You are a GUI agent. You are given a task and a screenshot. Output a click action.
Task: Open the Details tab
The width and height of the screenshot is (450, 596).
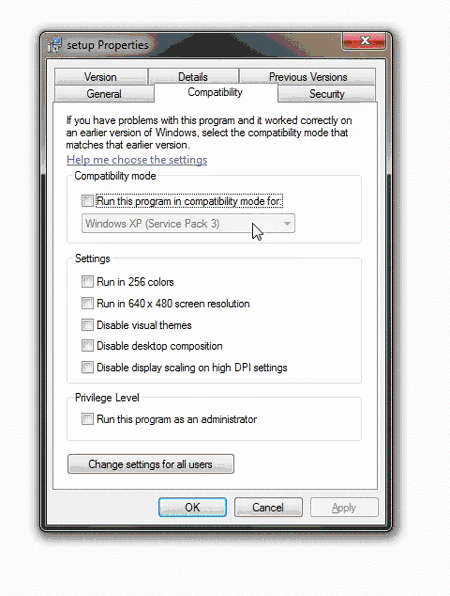click(193, 76)
